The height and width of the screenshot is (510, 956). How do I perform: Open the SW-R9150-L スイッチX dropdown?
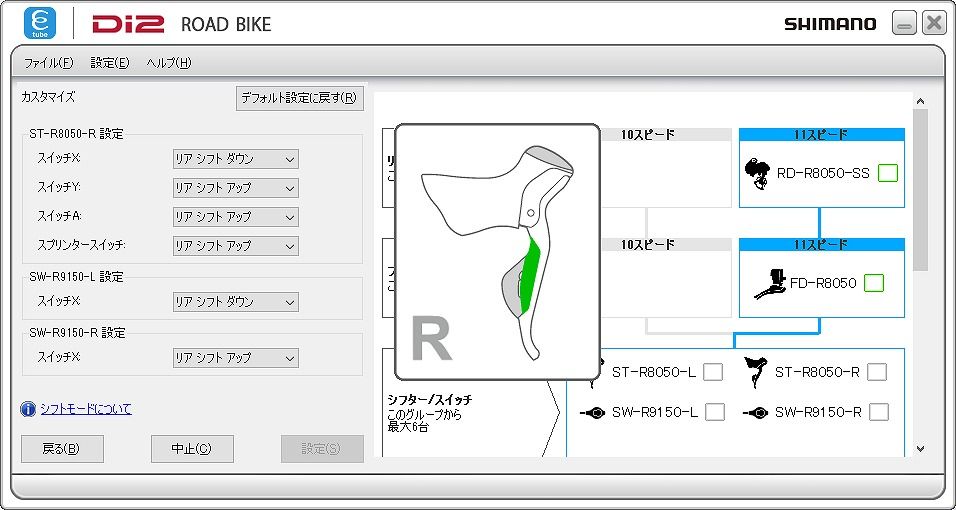235,302
